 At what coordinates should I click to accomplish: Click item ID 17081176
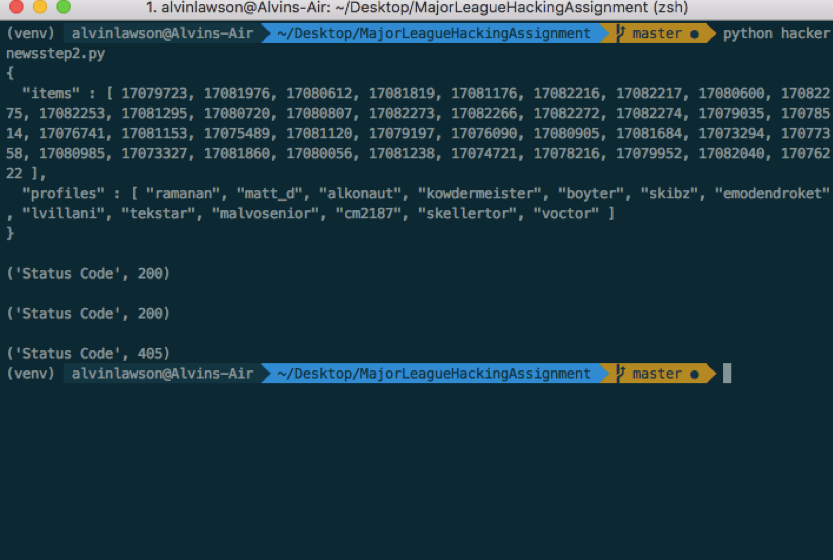coord(484,94)
